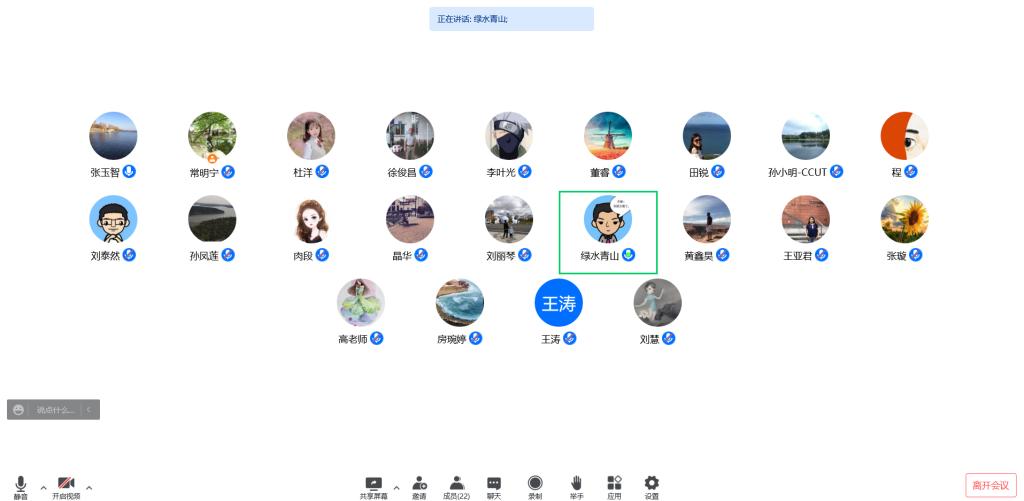Collapse the chat input bar arrow
Image resolution: width=1024 pixels, height=501 pixels.
pos(89,410)
